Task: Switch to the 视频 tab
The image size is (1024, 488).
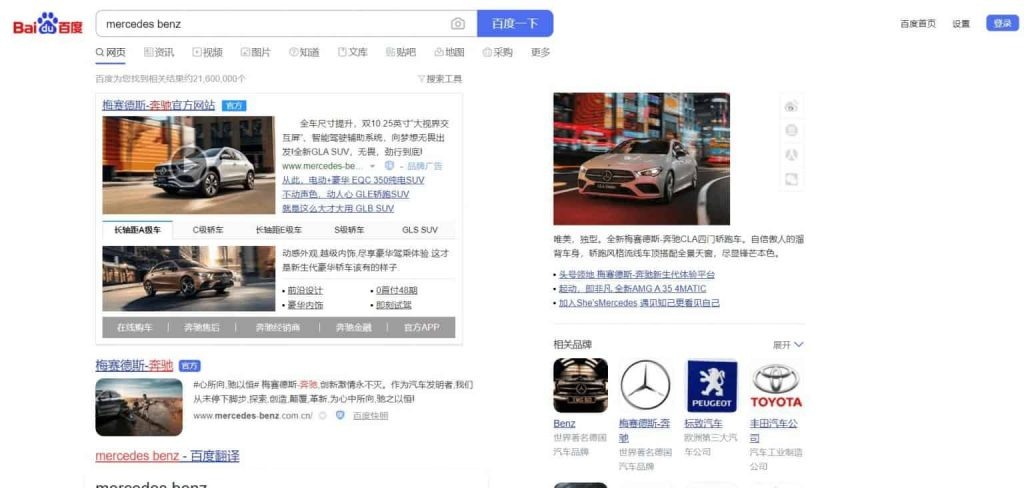Action: (208, 52)
